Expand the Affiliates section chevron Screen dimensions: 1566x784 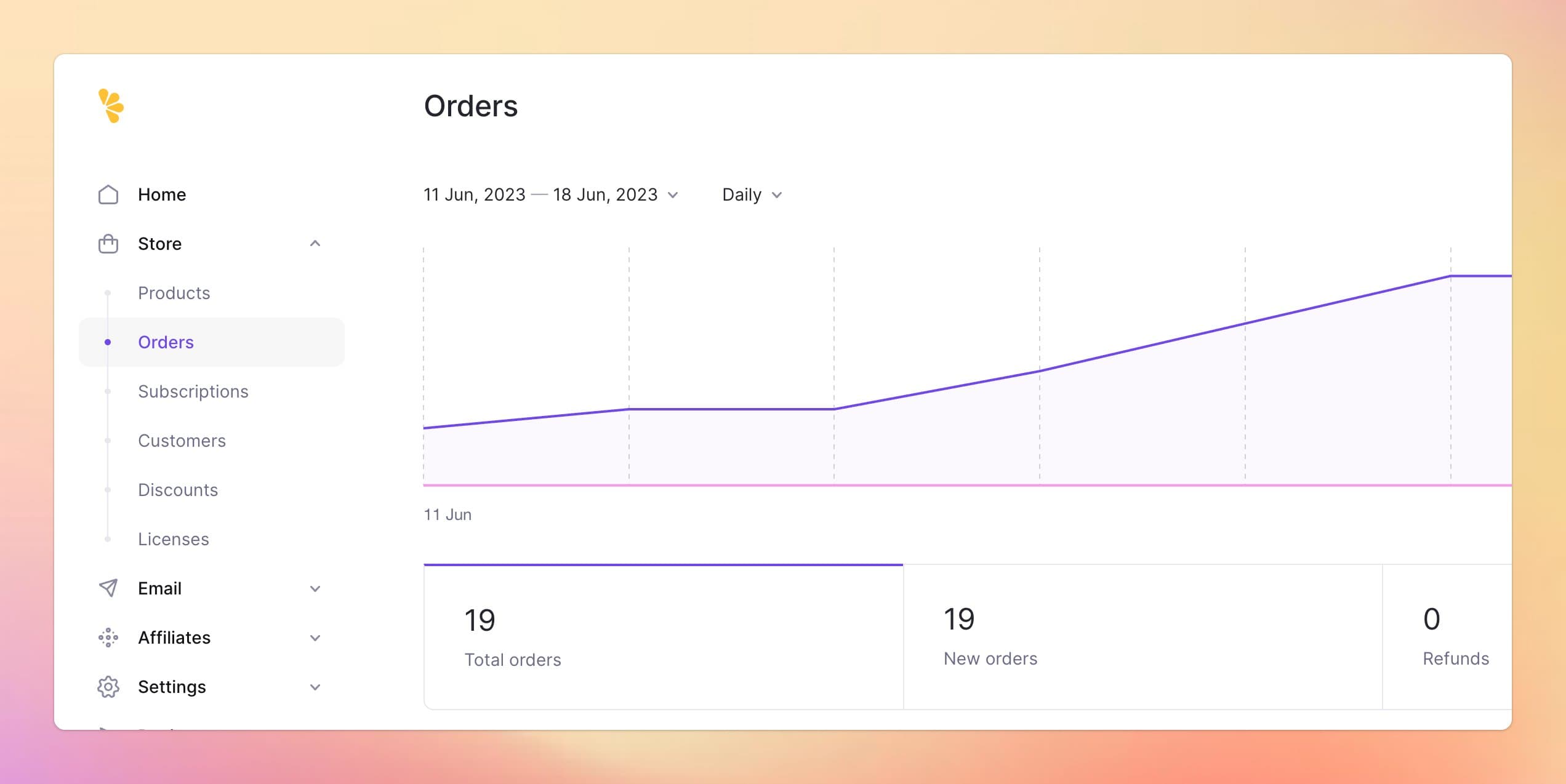[x=315, y=638]
